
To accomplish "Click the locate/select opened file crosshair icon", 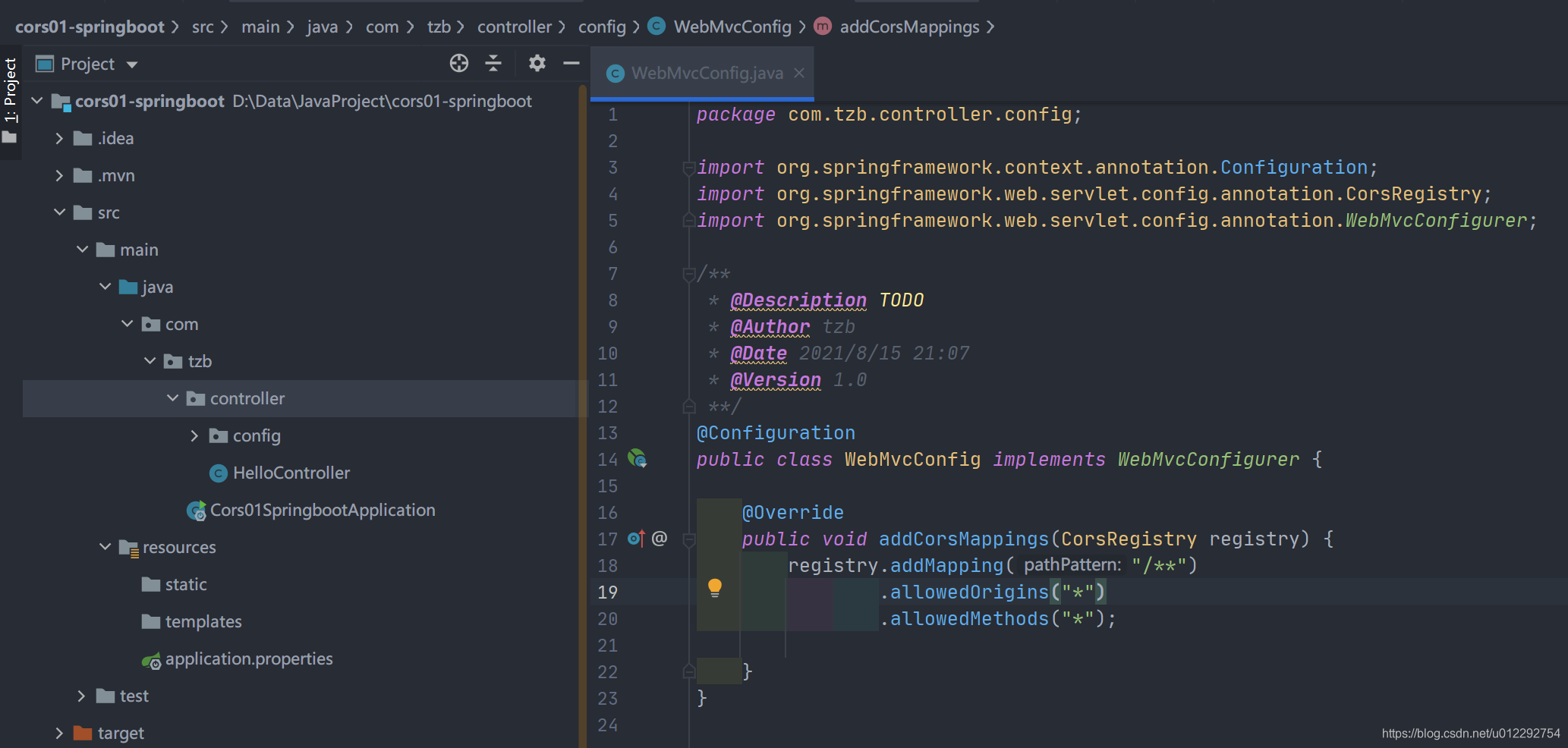I will point(459,63).
